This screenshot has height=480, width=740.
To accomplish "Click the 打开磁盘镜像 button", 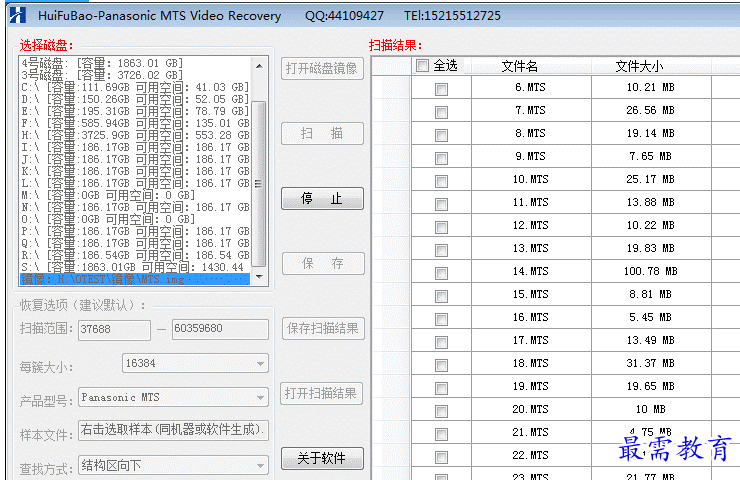I will coord(322,68).
